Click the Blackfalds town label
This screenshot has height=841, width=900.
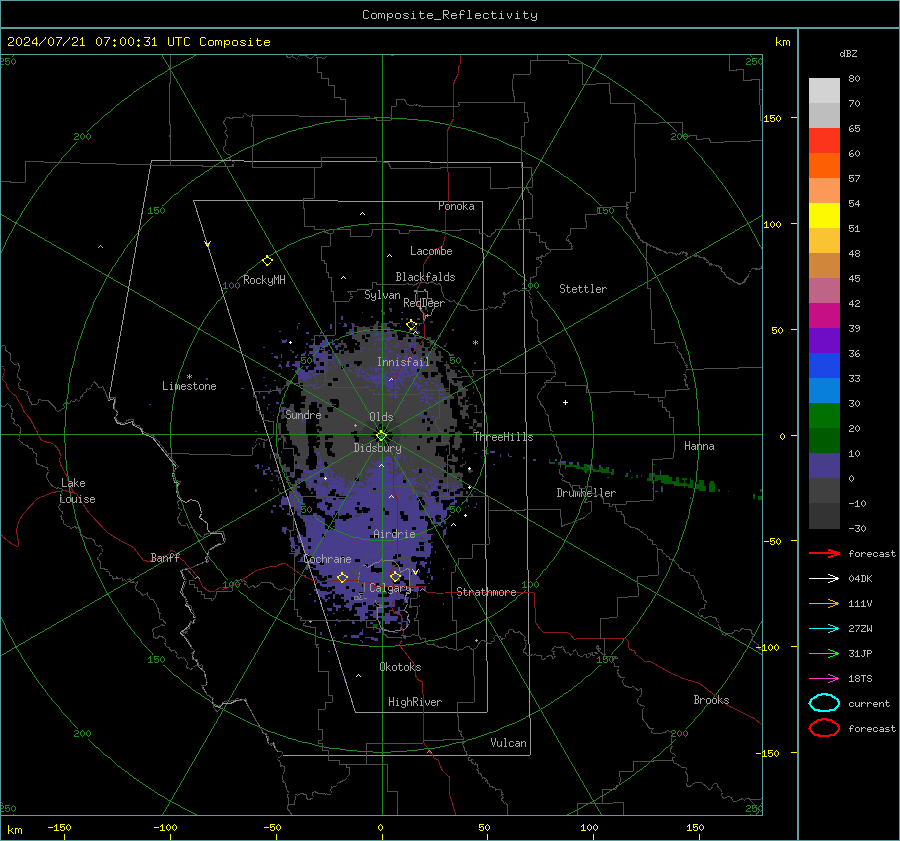pyautogui.click(x=425, y=277)
